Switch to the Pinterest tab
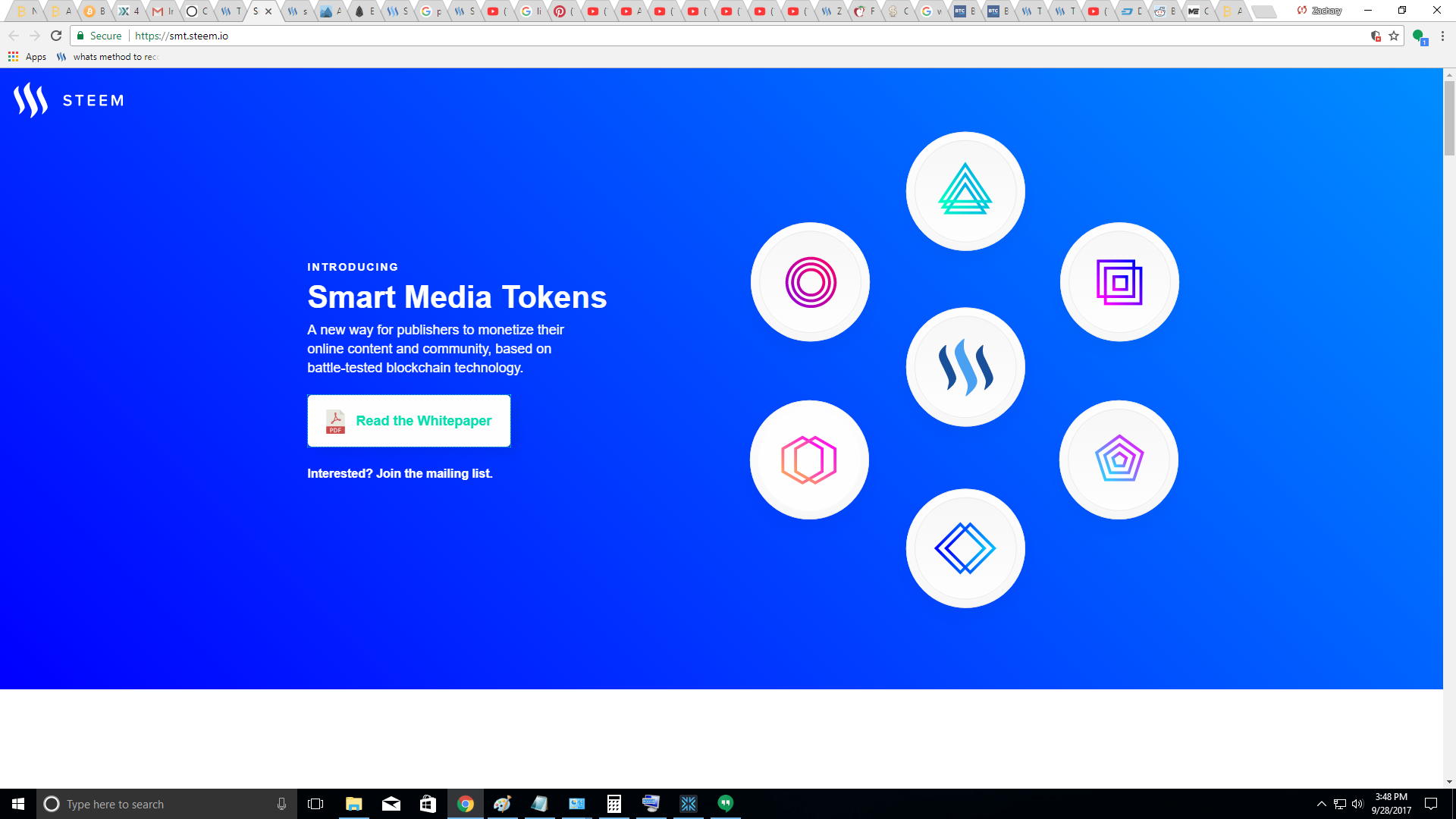The image size is (1456, 819). coord(563,11)
